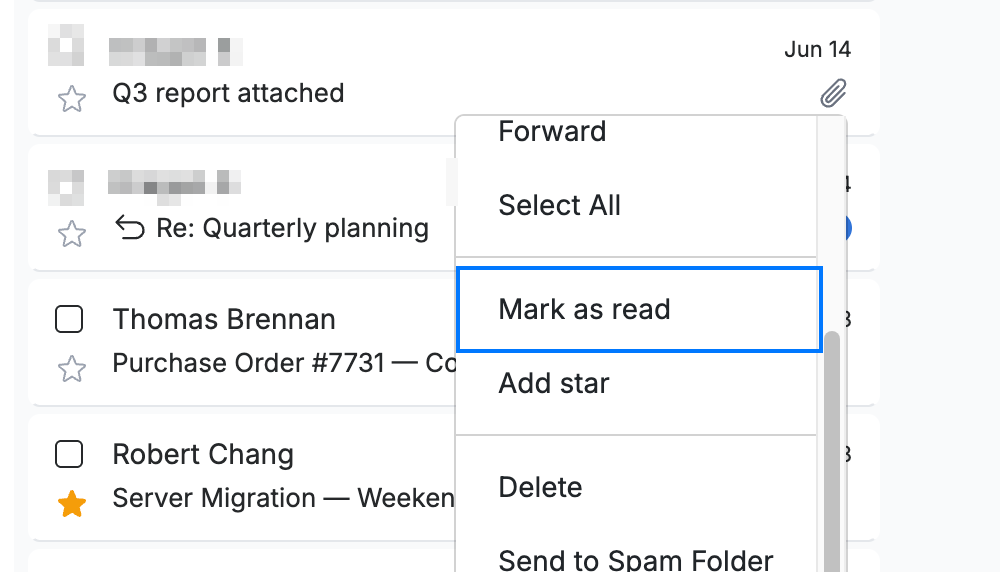Click the avatar on Q3 report email
The image size is (1000, 572).
(x=66, y=45)
